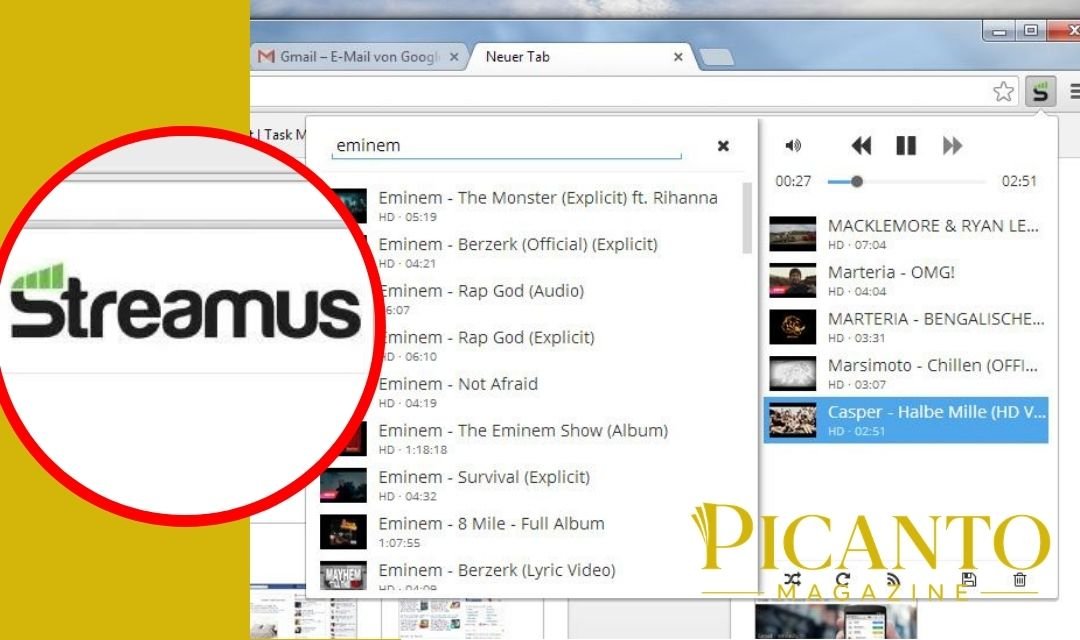Click Casper - Halbe Mille thumbnail

click(x=793, y=420)
